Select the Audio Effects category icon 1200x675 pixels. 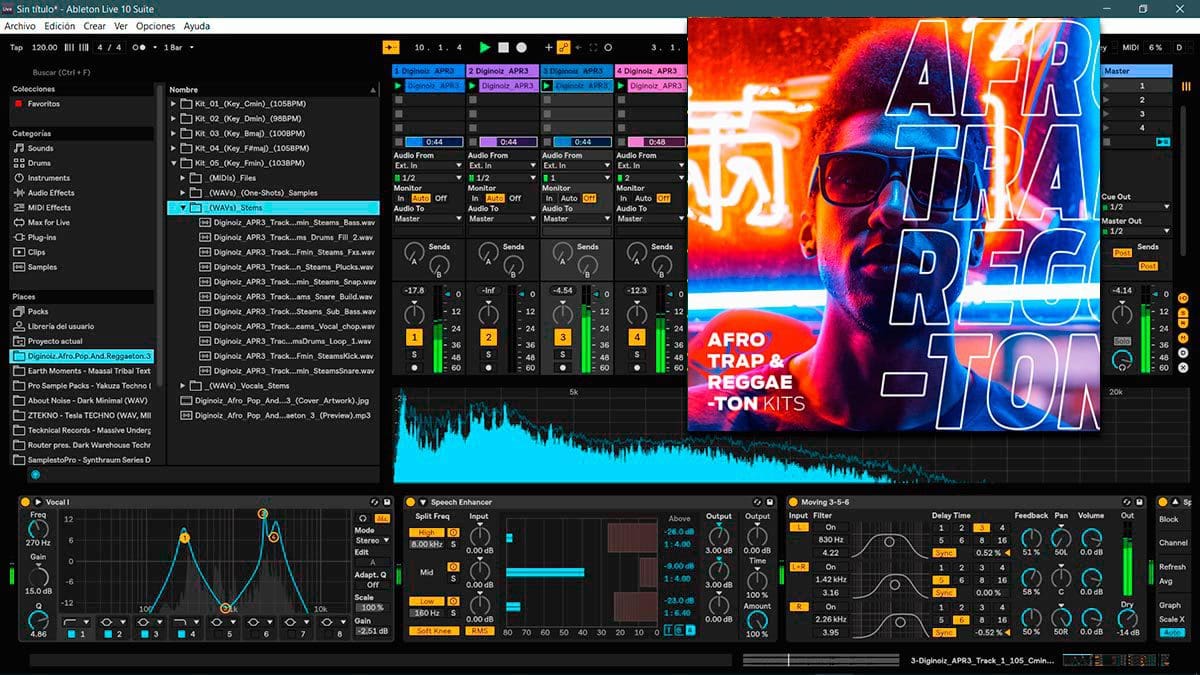point(18,193)
